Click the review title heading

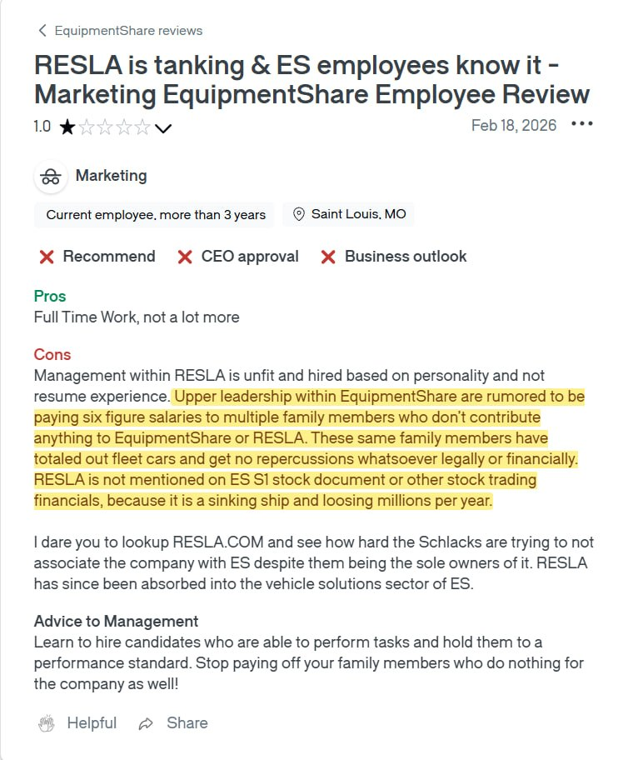(312, 79)
